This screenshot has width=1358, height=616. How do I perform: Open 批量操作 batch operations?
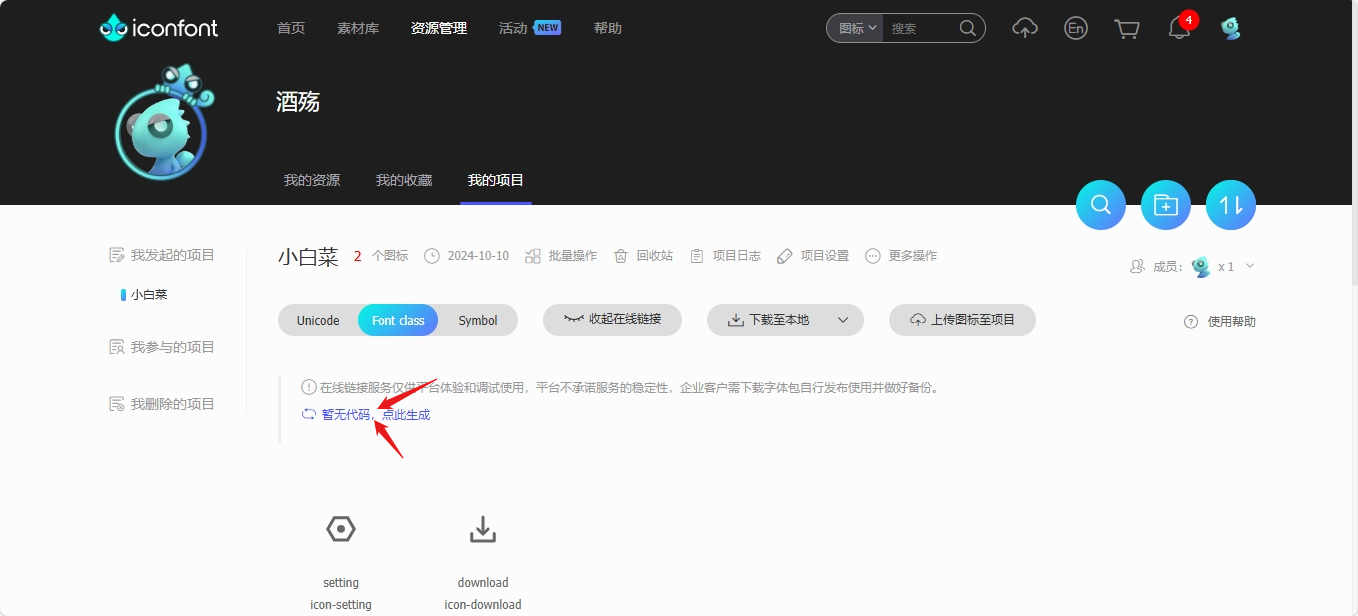click(568, 255)
